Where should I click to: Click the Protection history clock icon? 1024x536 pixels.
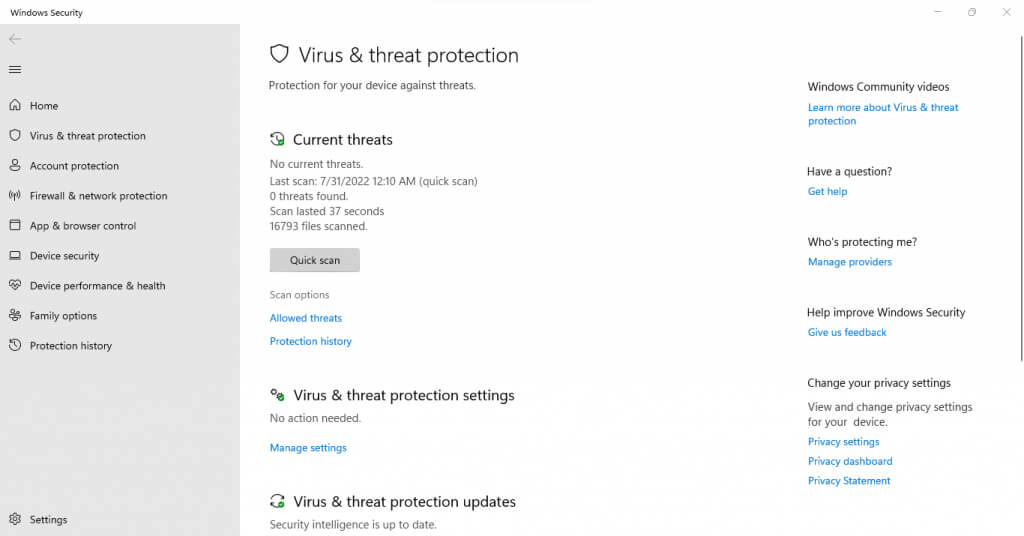point(15,346)
